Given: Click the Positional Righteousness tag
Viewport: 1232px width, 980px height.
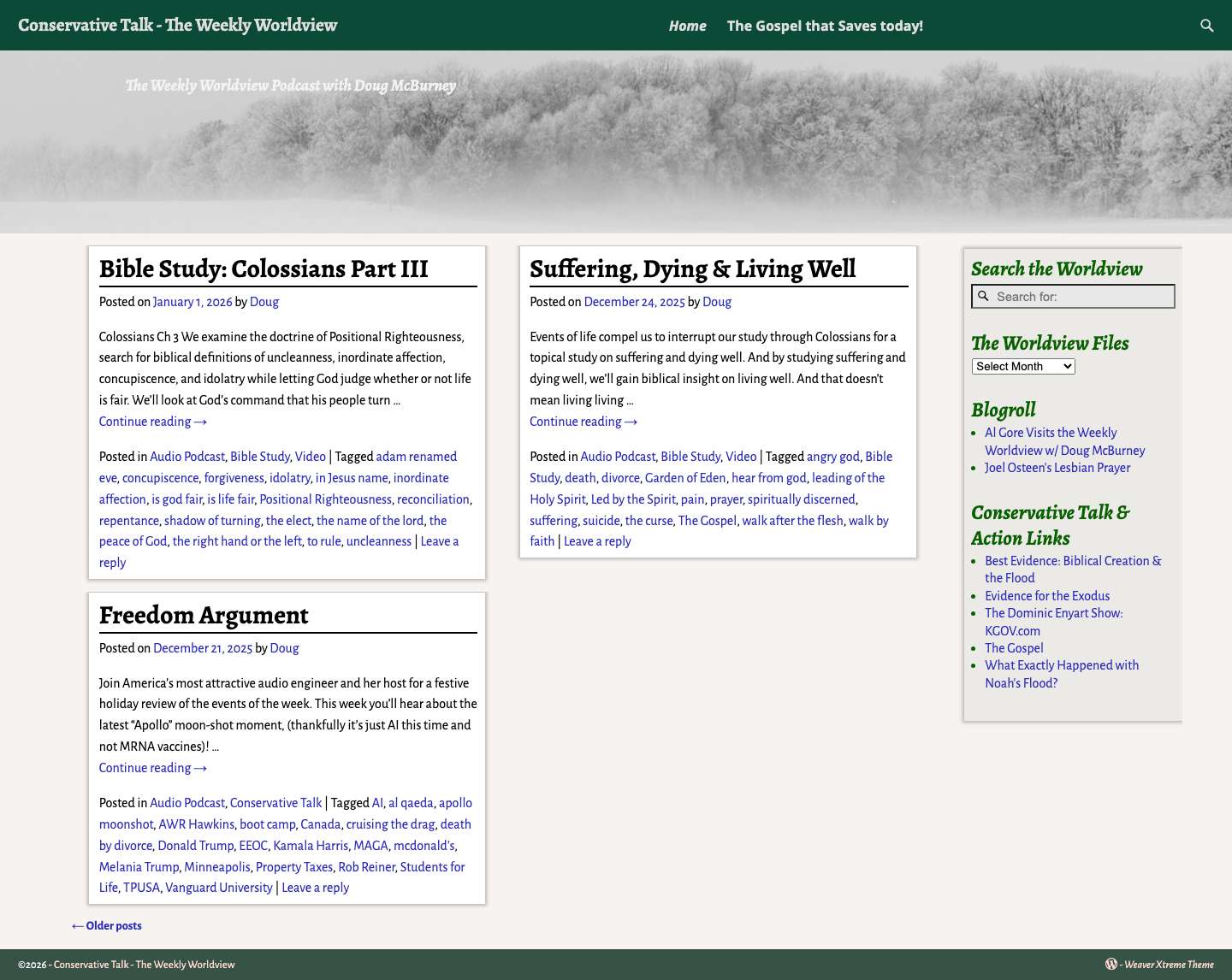Looking at the screenshot, I should [325, 499].
